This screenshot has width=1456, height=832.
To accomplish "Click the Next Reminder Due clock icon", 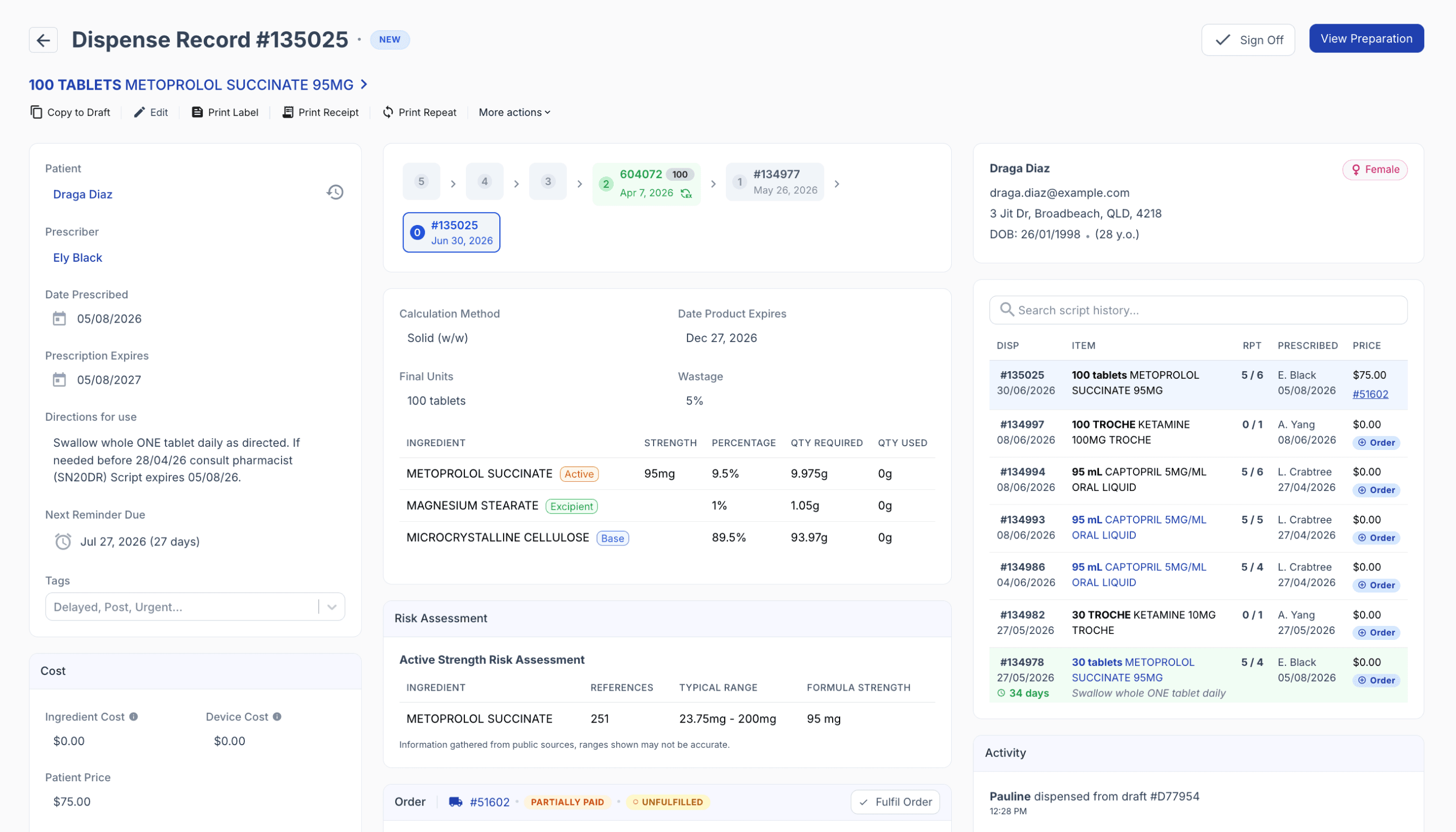I will 63,541.
